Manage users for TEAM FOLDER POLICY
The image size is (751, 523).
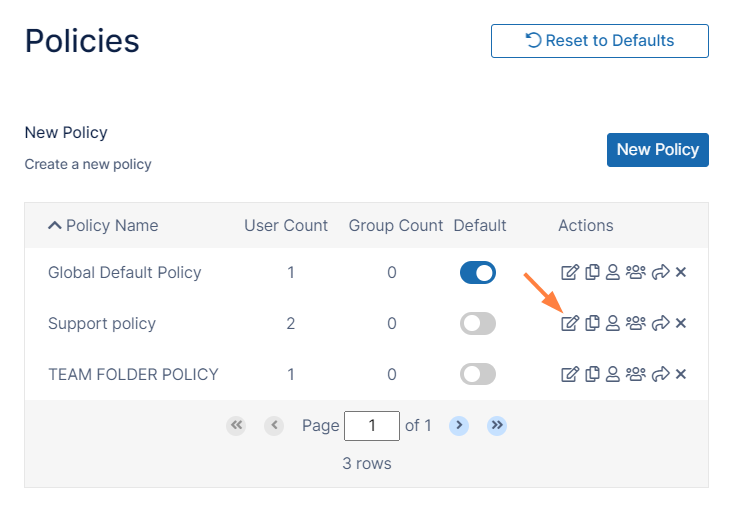coord(613,374)
